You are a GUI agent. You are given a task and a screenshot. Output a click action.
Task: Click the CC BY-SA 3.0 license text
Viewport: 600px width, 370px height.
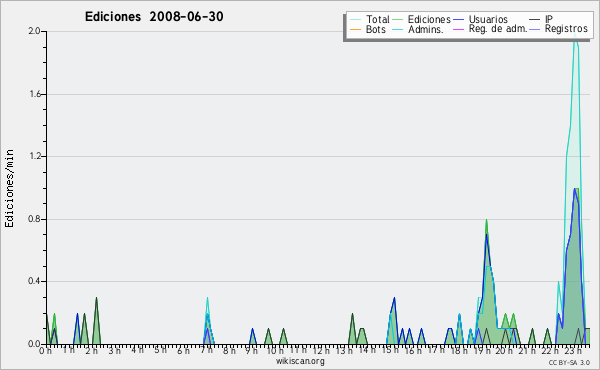(569, 362)
